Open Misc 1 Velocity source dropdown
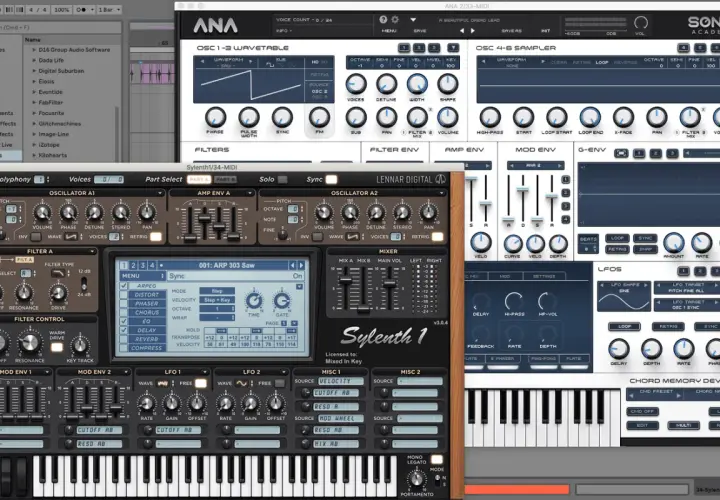The image size is (720, 500). tap(341, 381)
